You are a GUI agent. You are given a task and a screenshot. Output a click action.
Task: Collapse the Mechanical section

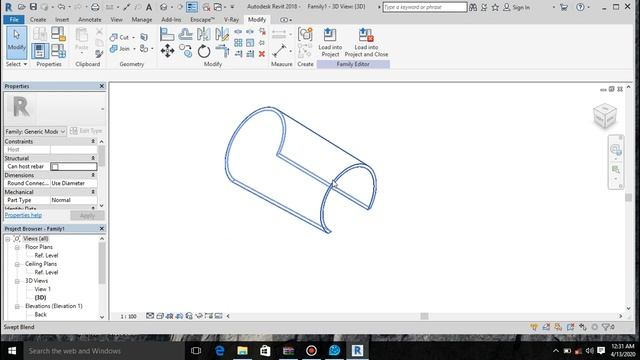(93, 192)
